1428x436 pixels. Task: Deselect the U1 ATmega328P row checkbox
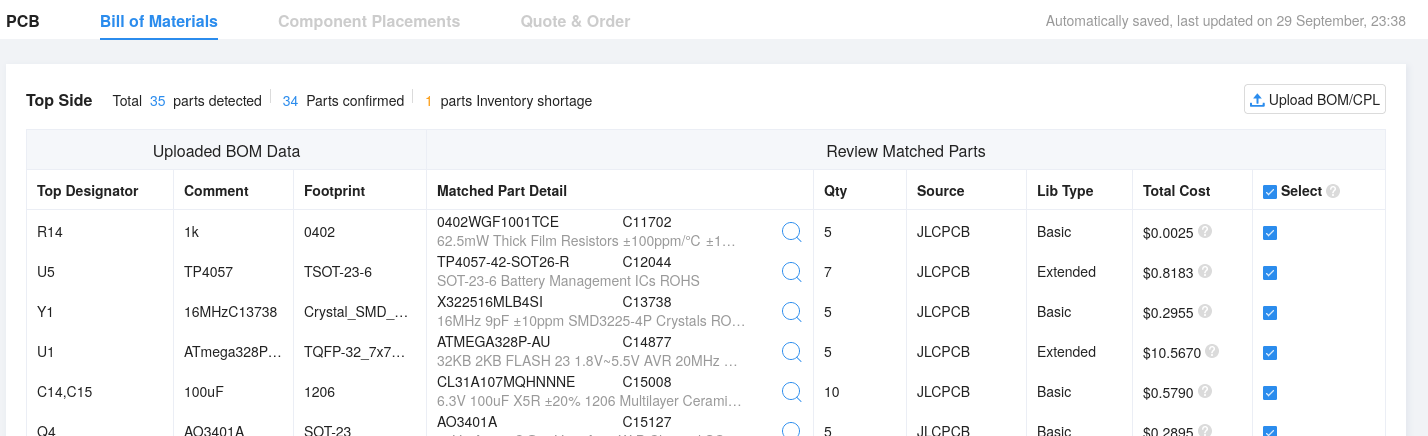(x=1270, y=353)
